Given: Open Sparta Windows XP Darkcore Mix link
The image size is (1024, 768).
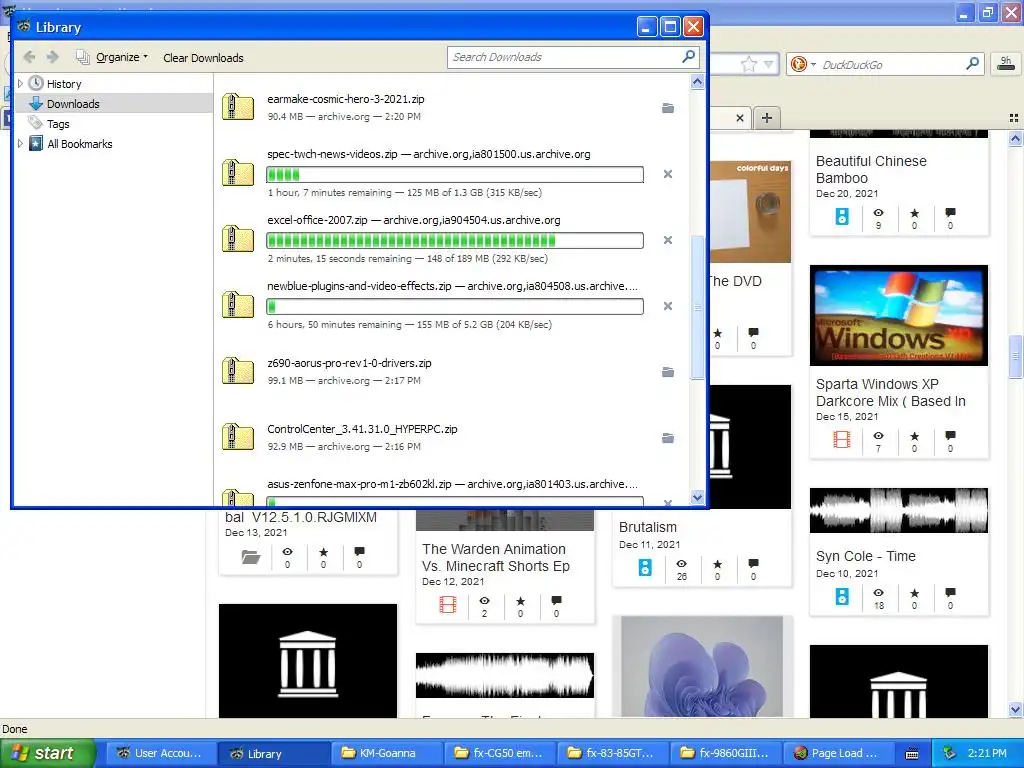Looking at the screenshot, I should (x=890, y=392).
